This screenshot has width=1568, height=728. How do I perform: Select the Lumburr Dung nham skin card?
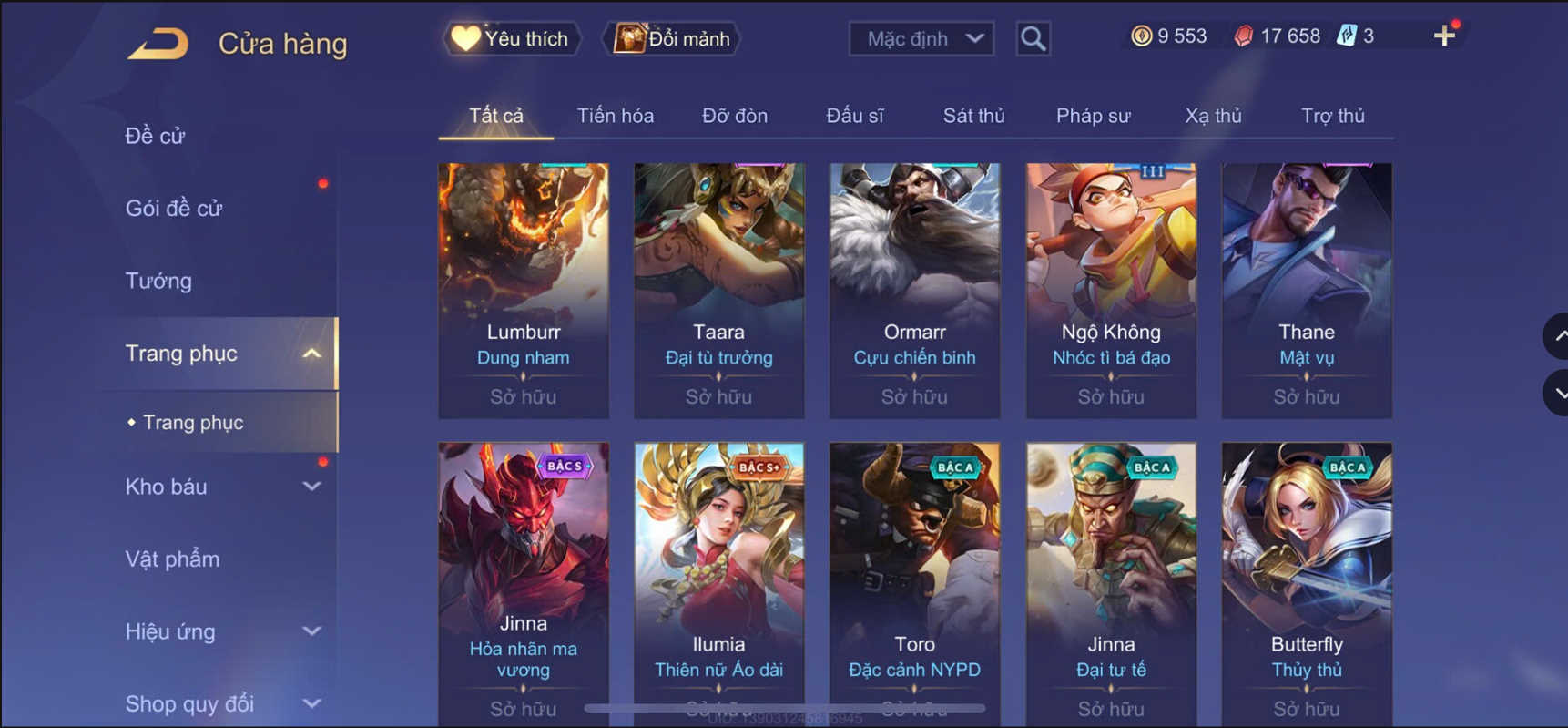click(524, 291)
